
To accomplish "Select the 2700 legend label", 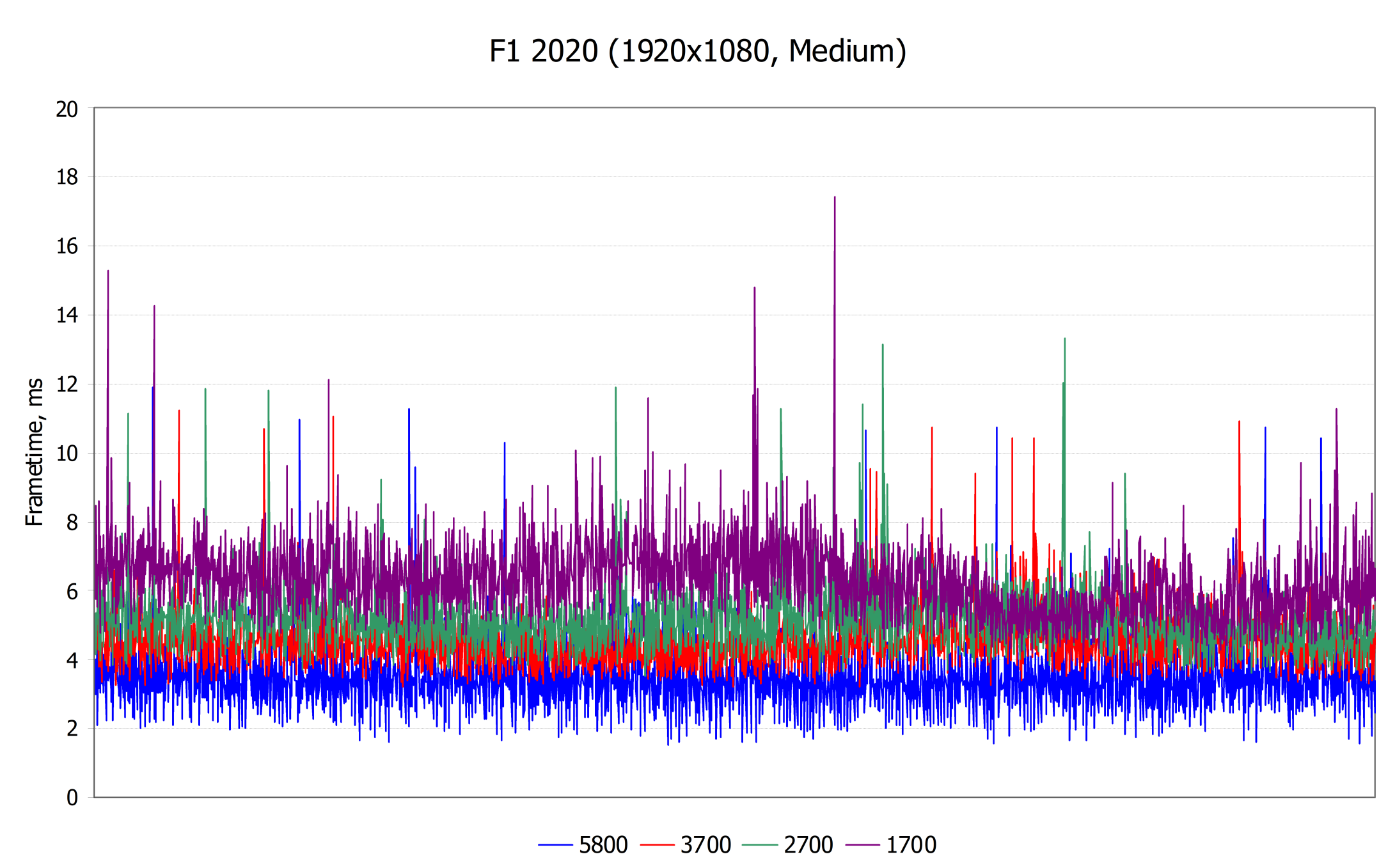I will (x=808, y=845).
